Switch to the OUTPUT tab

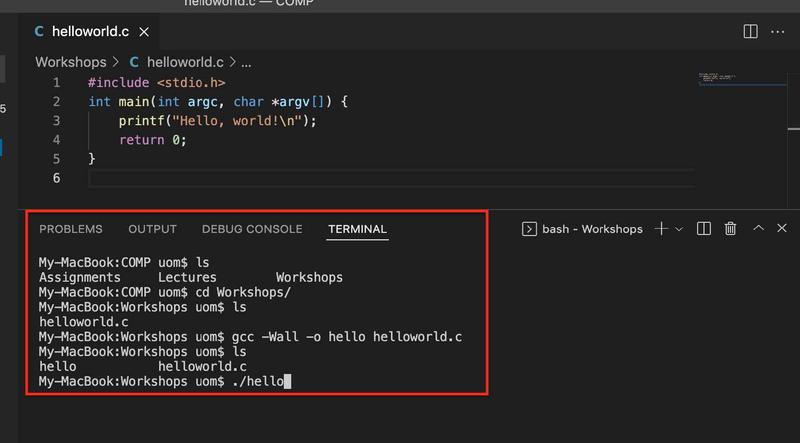pos(152,229)
